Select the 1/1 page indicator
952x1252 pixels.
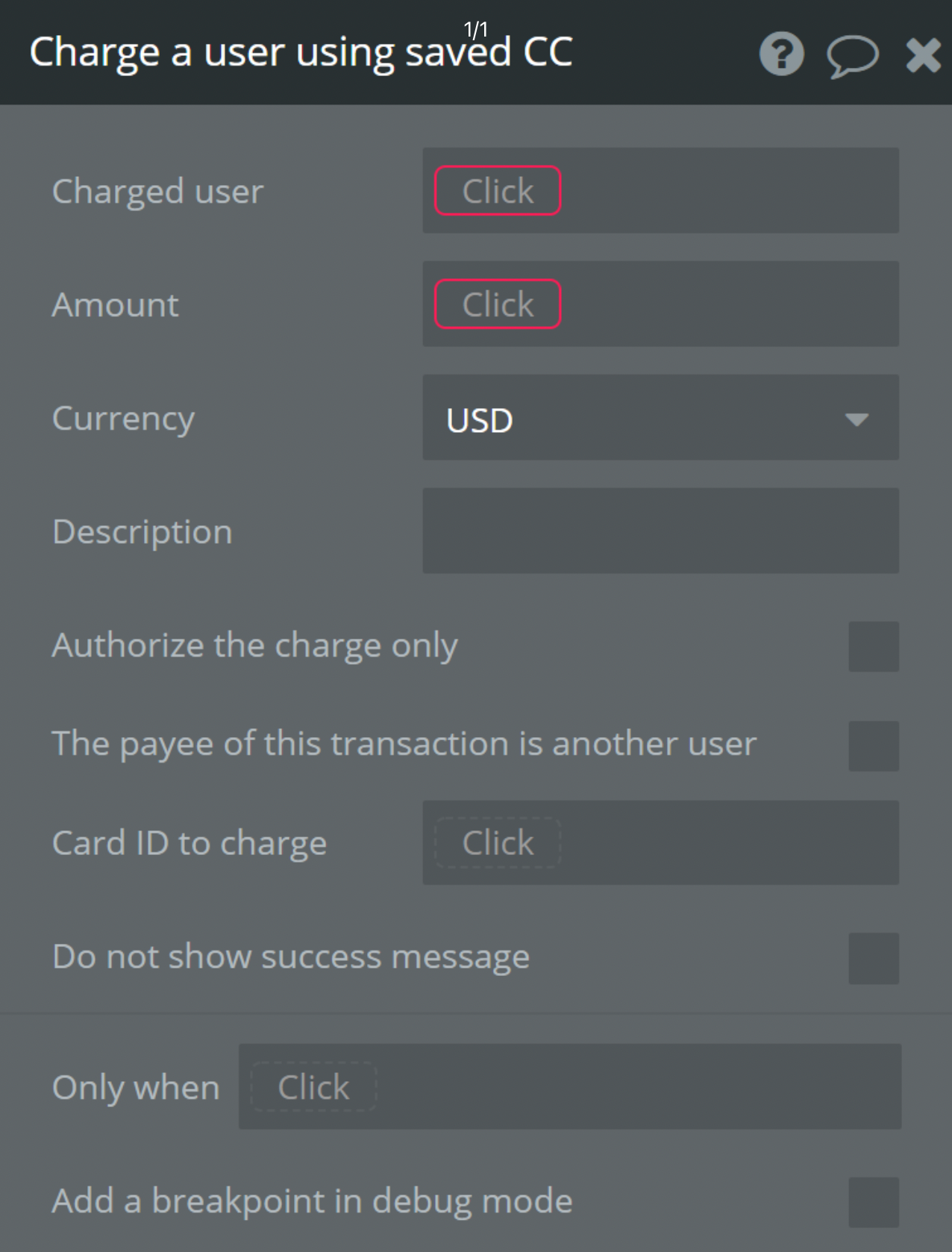point(475,30)
